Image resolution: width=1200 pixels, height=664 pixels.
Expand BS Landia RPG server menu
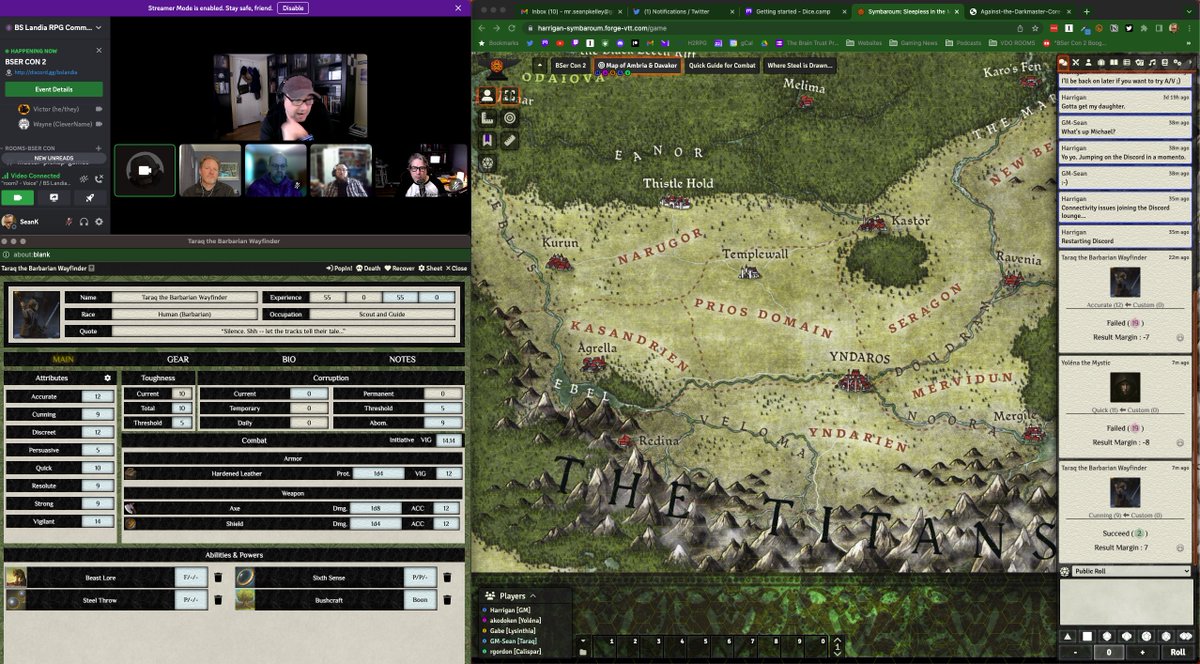click(98, 27)
